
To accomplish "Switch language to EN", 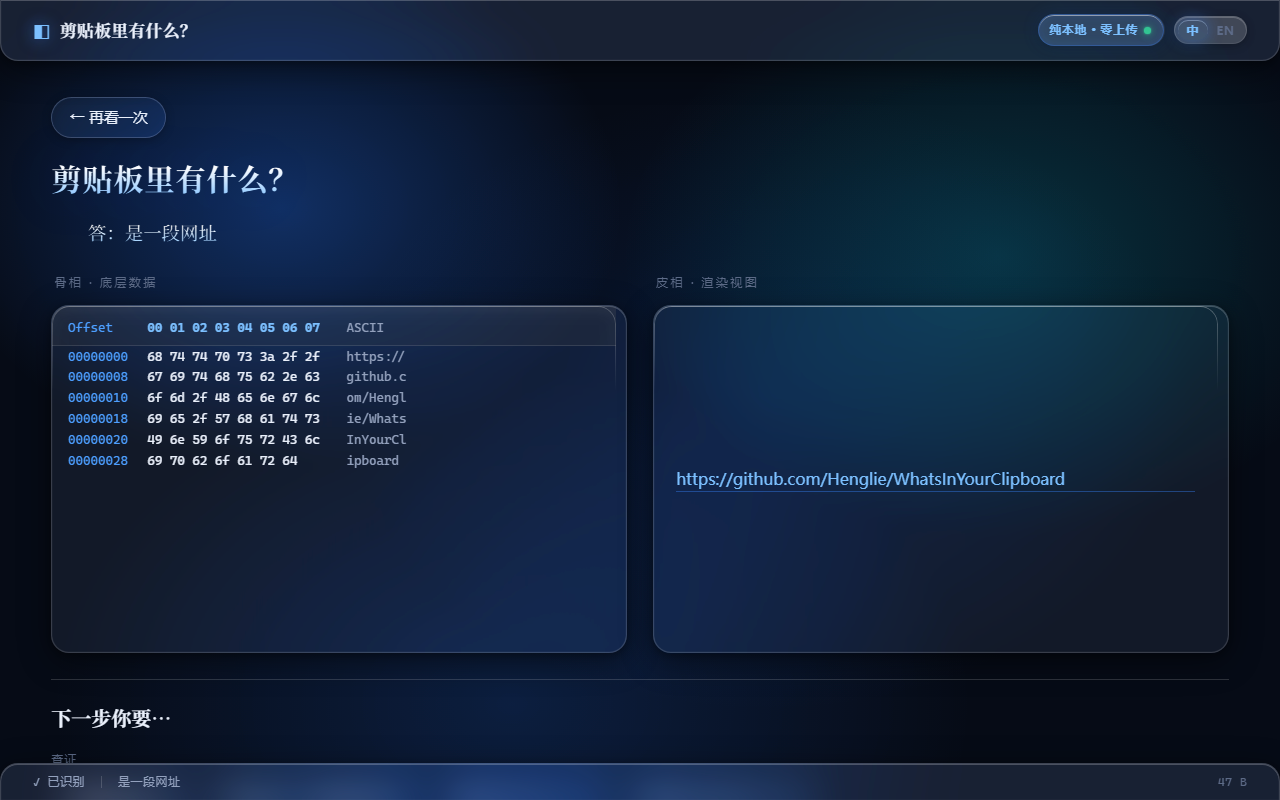I will 1225,30.
